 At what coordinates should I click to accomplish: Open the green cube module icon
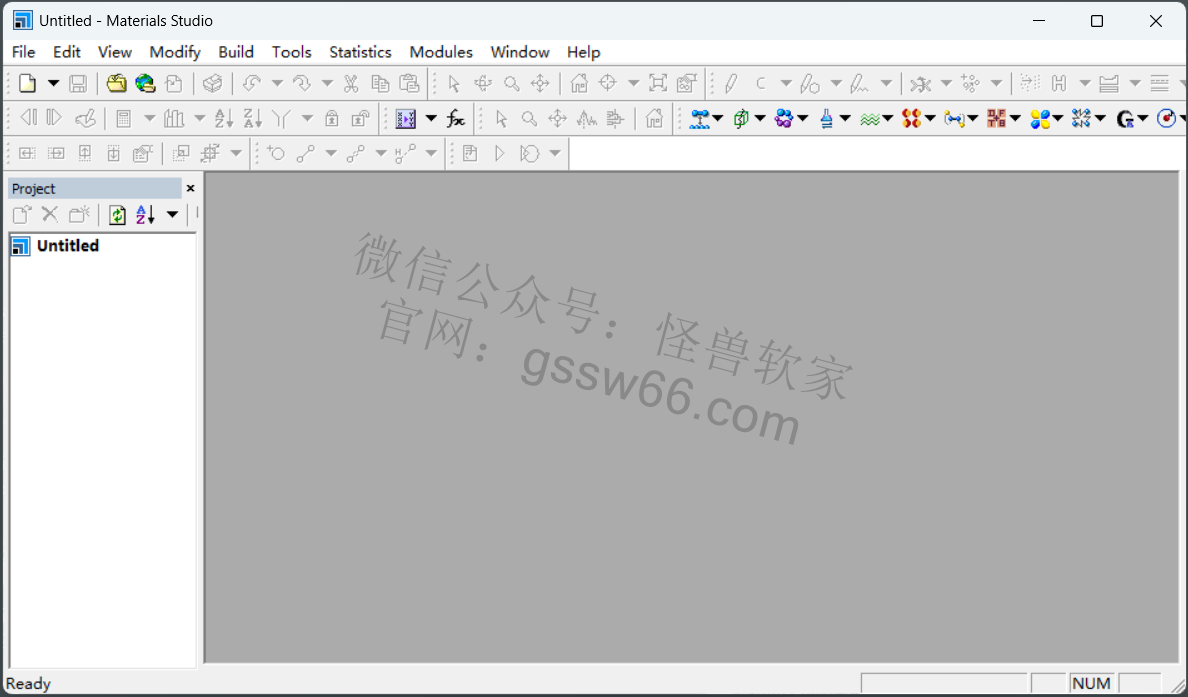(741, 118)
